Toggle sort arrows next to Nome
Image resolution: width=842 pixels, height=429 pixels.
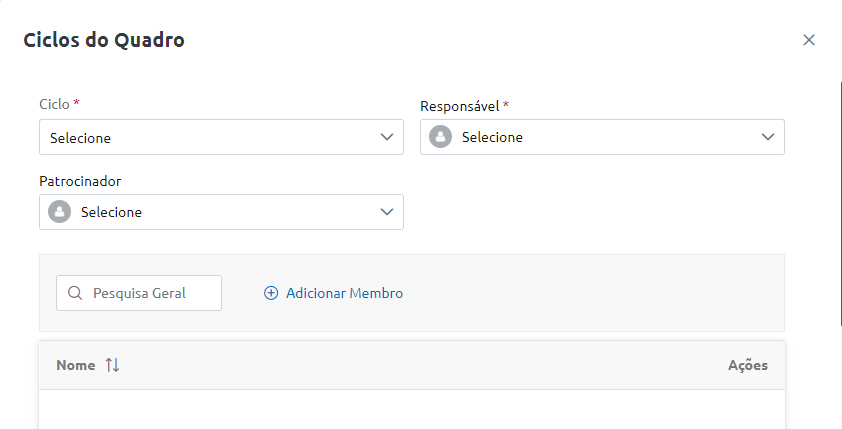pos(112,366)
